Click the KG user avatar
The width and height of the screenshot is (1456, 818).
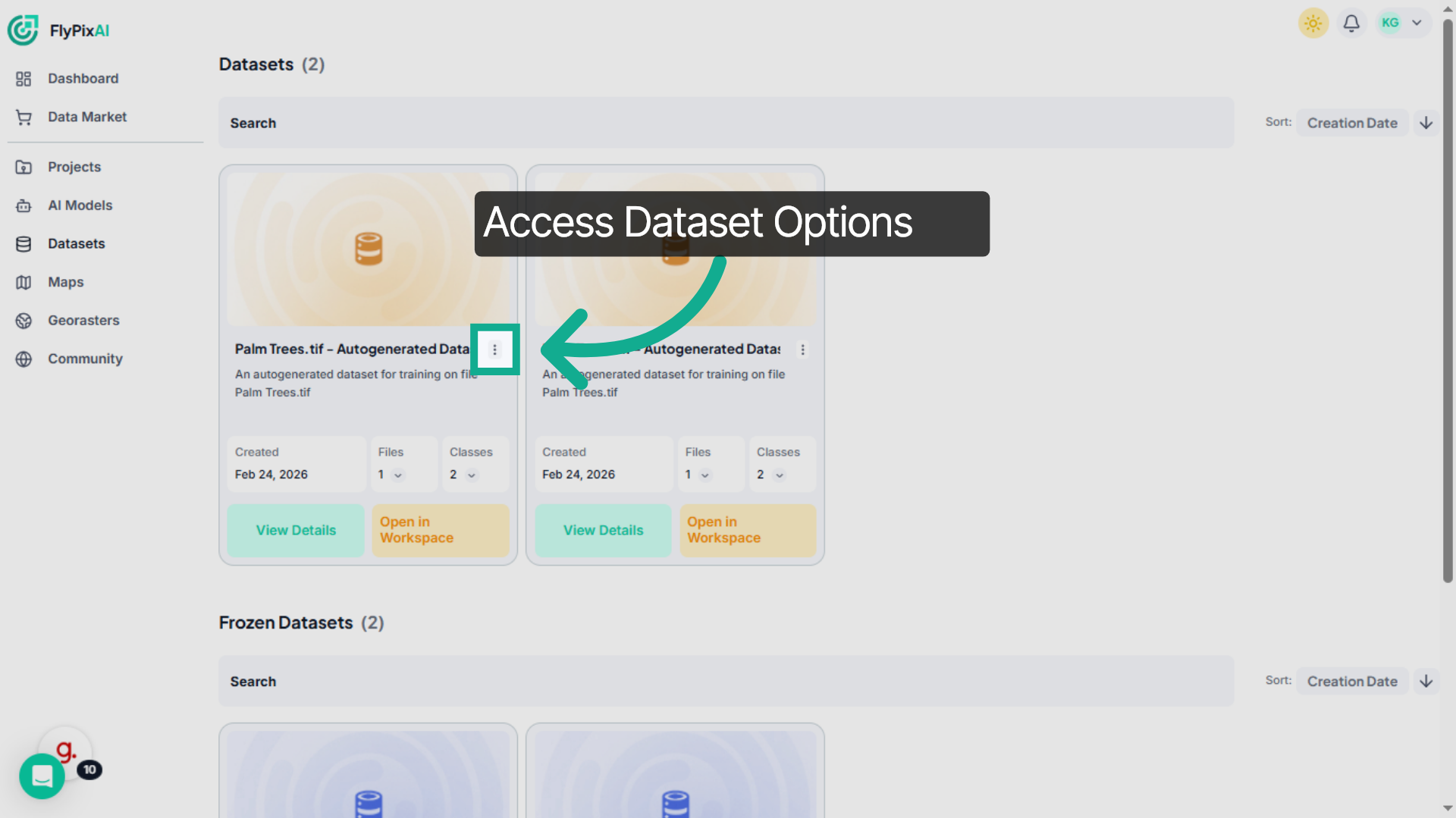(1390, 23)
